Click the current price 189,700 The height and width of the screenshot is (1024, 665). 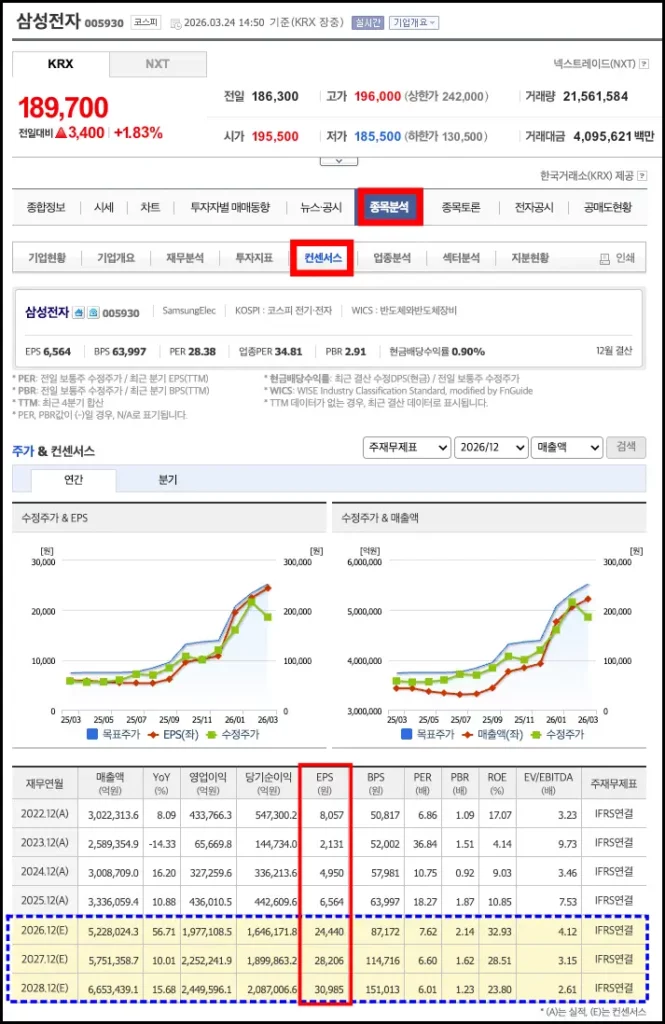(x=63, y=108)
